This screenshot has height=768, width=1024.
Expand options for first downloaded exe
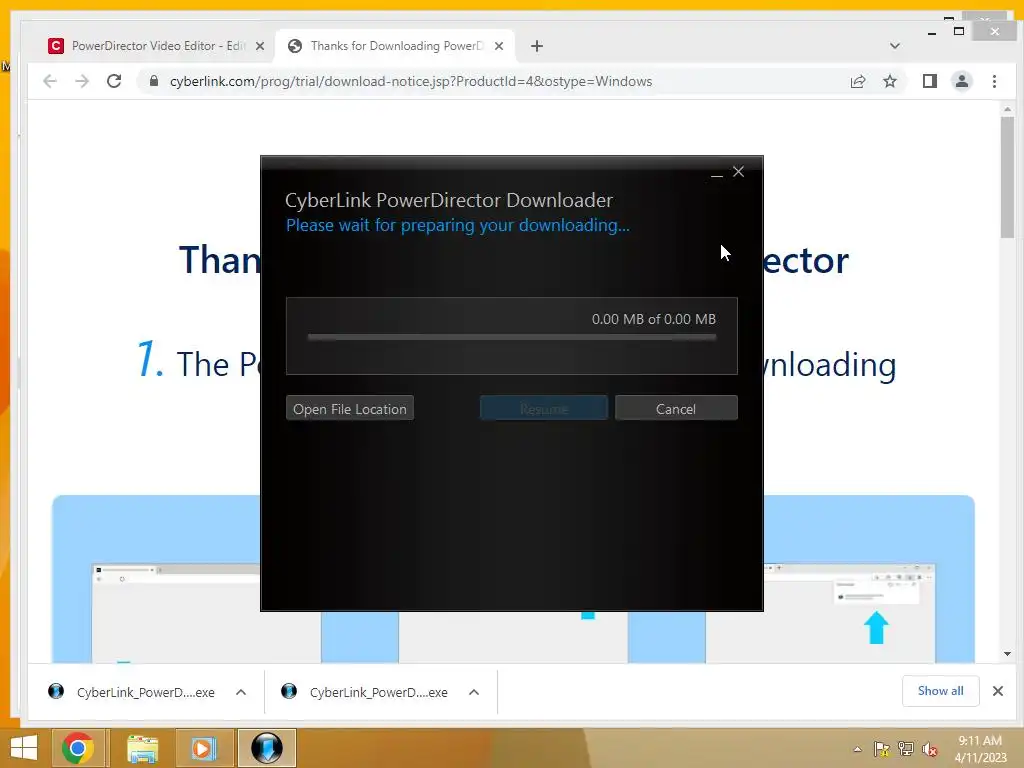[241, 692]
